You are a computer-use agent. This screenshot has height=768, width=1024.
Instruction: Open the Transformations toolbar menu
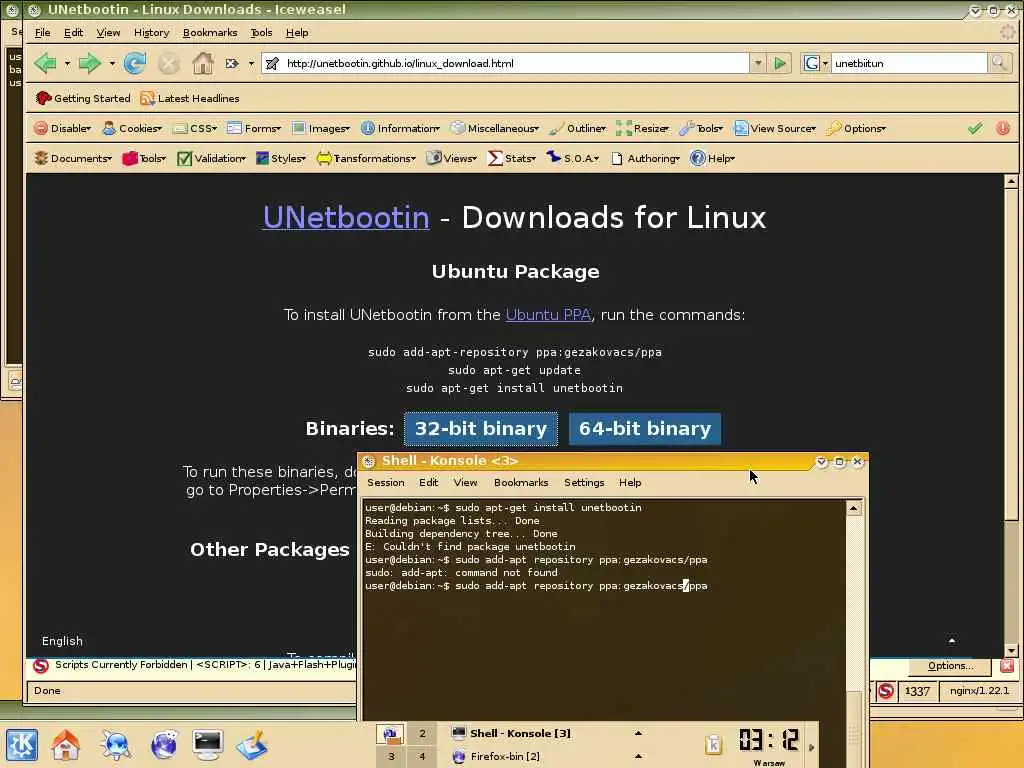click(366, 158)
